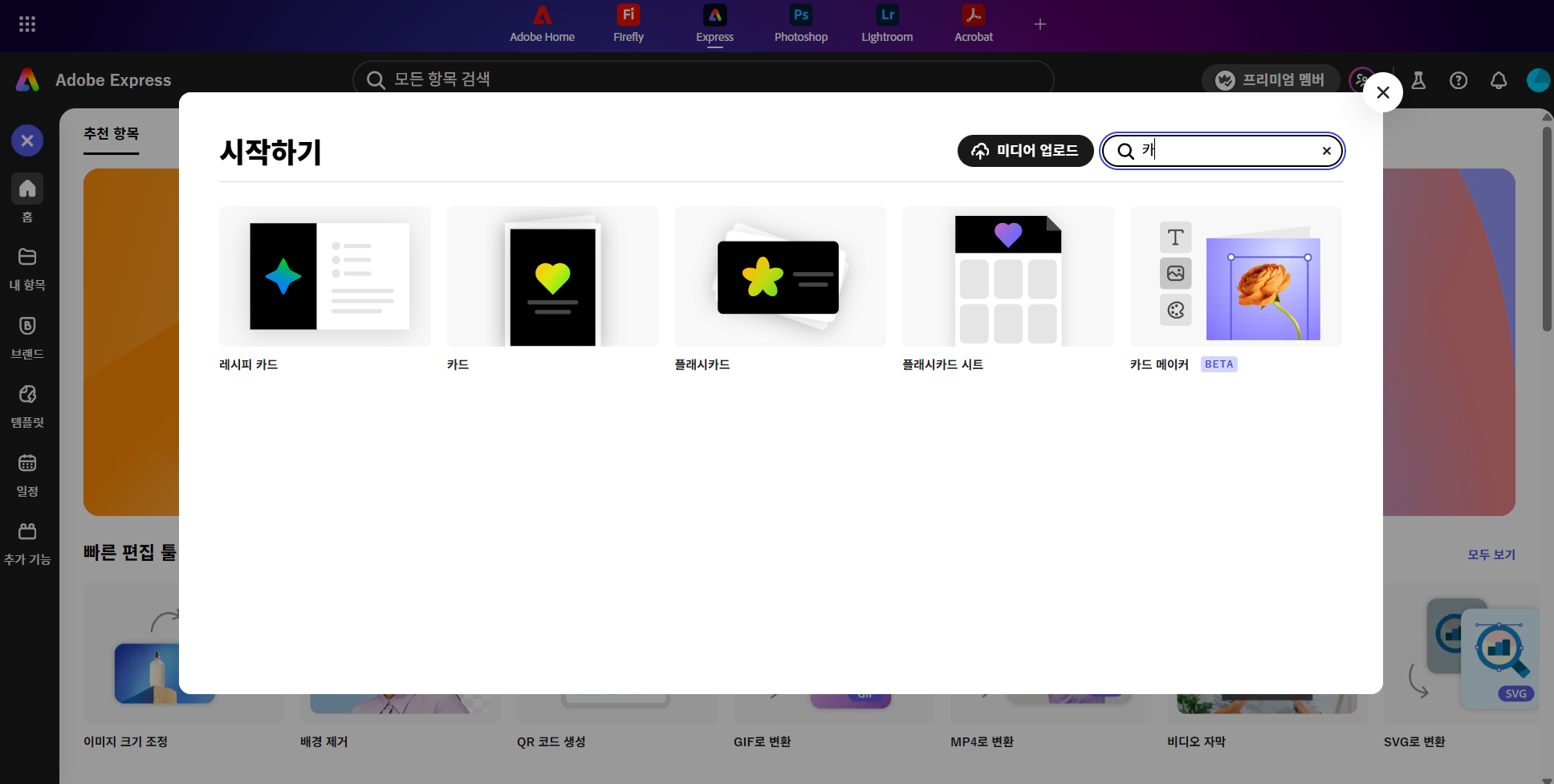Close the 시작하기 dialog
Viewport: 1554px width, 784px height.
(1383, 92)
